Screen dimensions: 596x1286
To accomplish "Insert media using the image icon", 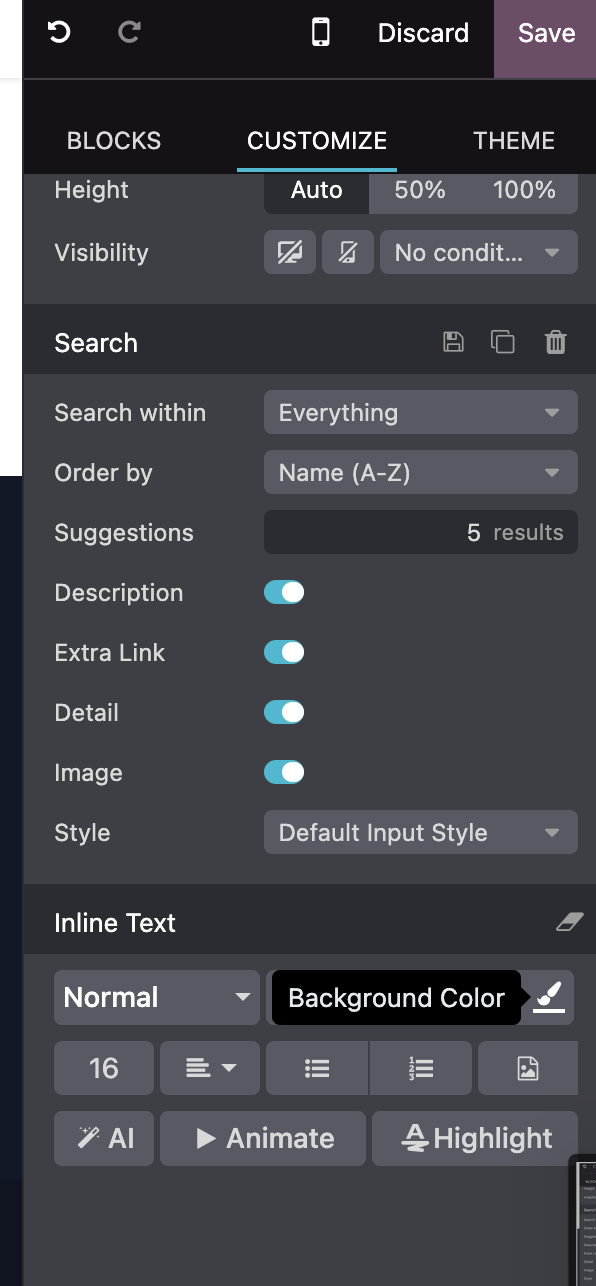I will coord(528,1068).
